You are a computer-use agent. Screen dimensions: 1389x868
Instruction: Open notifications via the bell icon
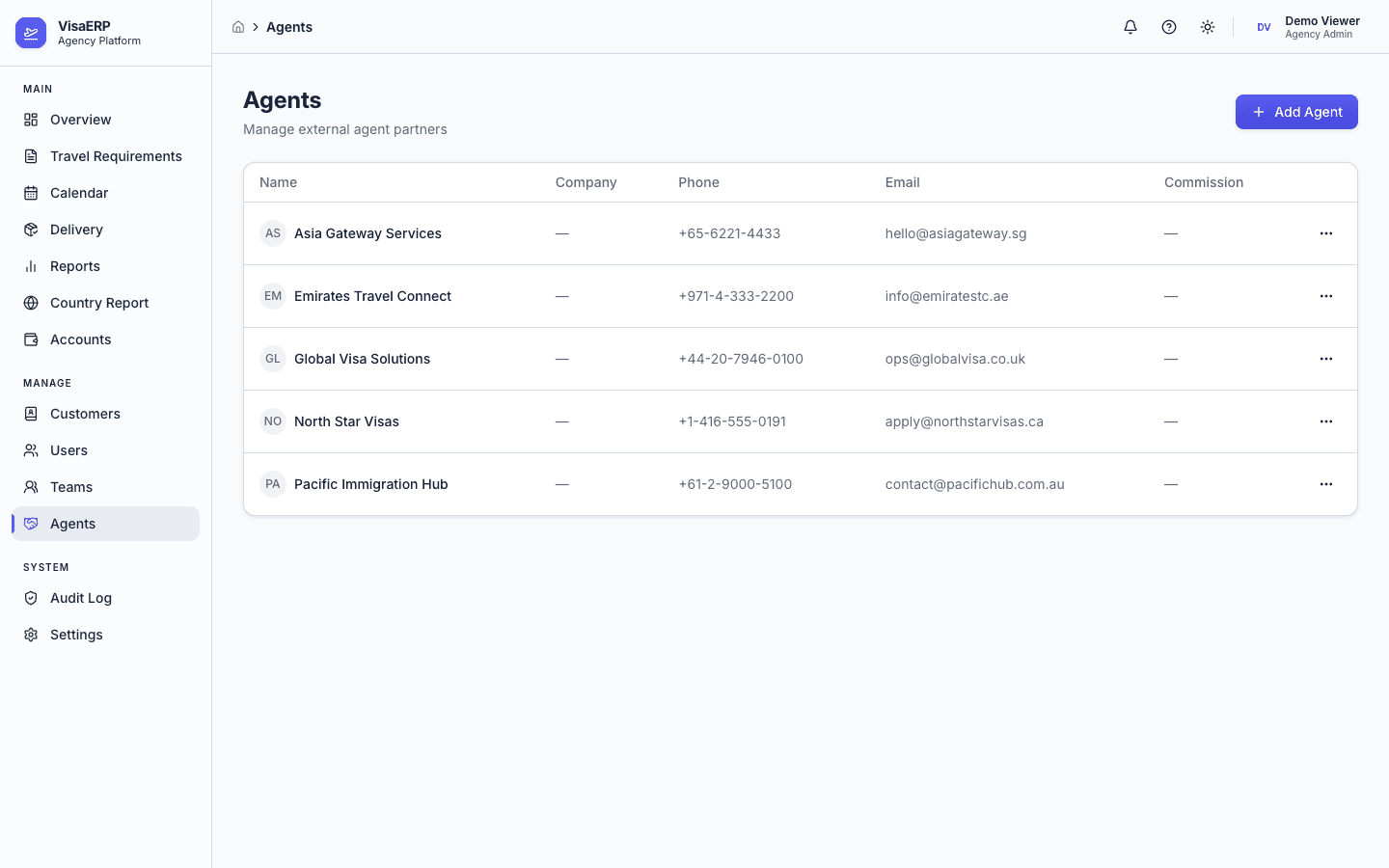click(1130, 27)
